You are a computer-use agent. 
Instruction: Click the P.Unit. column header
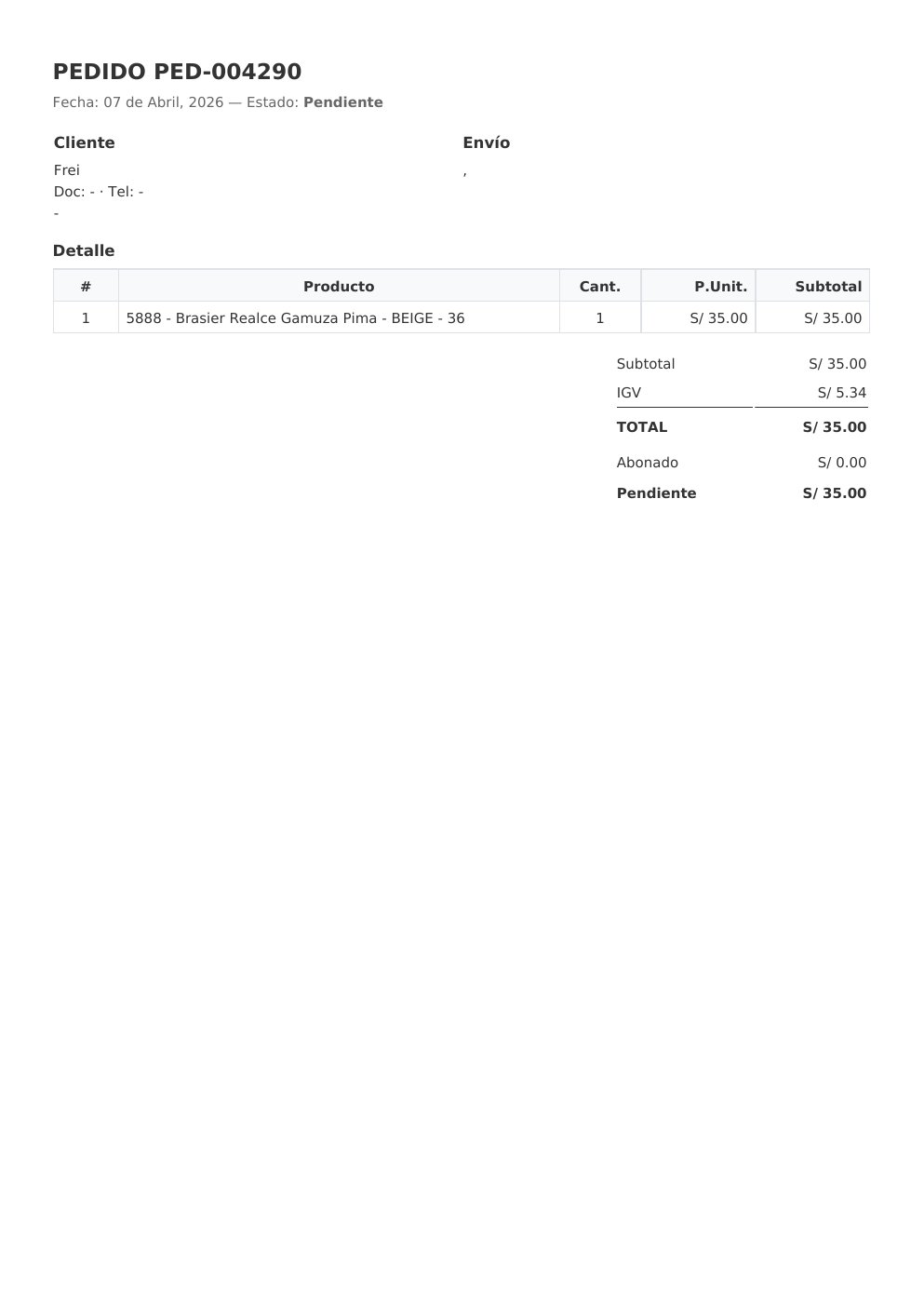[x=720, y=287]
